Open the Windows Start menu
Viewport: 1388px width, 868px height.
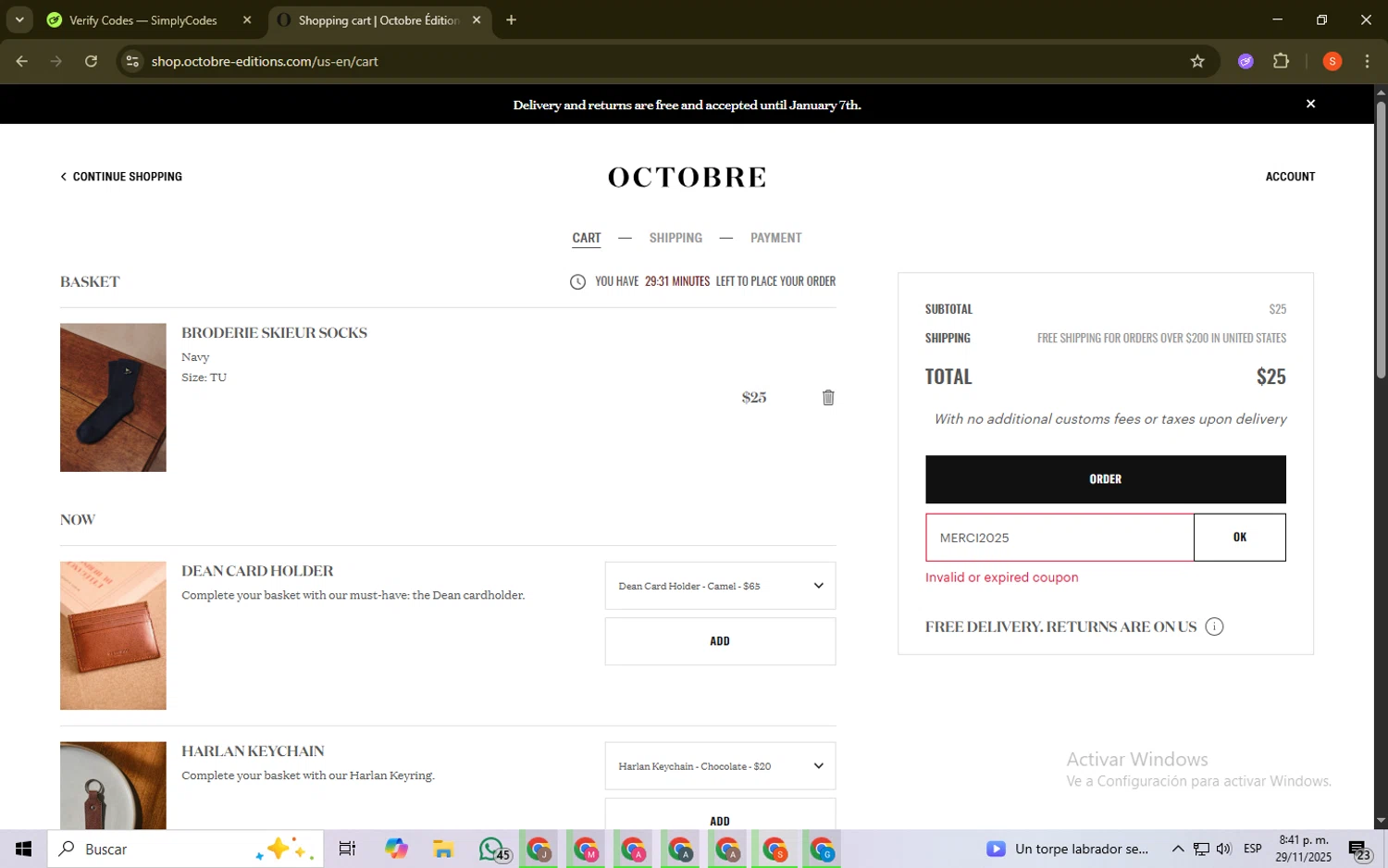tap(23, 849)
